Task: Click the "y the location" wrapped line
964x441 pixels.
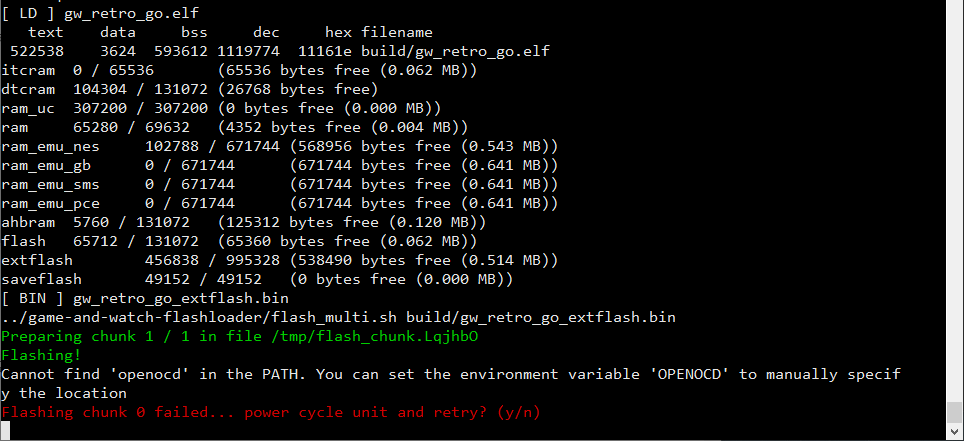Action: (64, 393)
